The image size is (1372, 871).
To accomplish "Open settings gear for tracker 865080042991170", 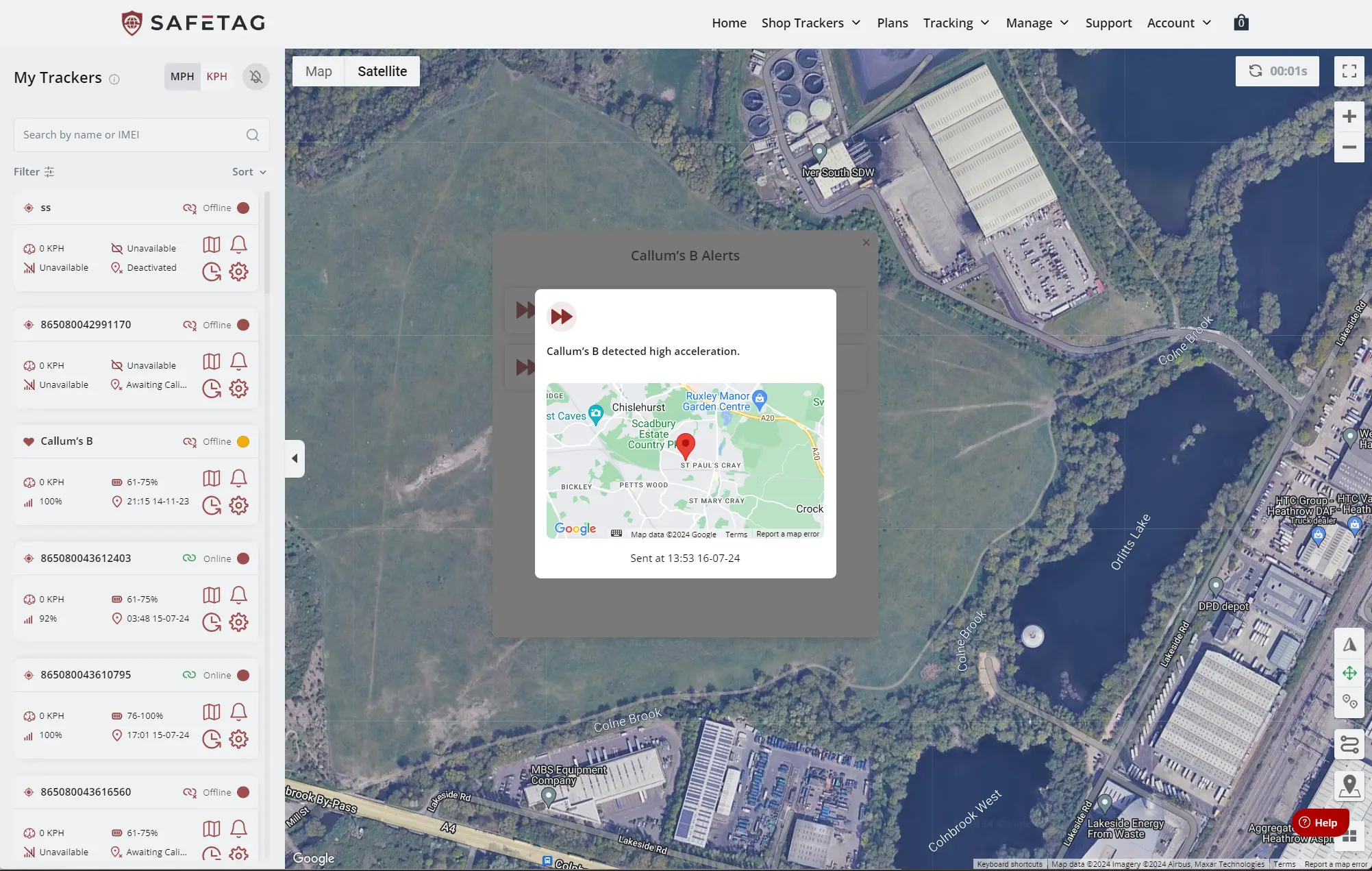I will (x=238, y=388).
